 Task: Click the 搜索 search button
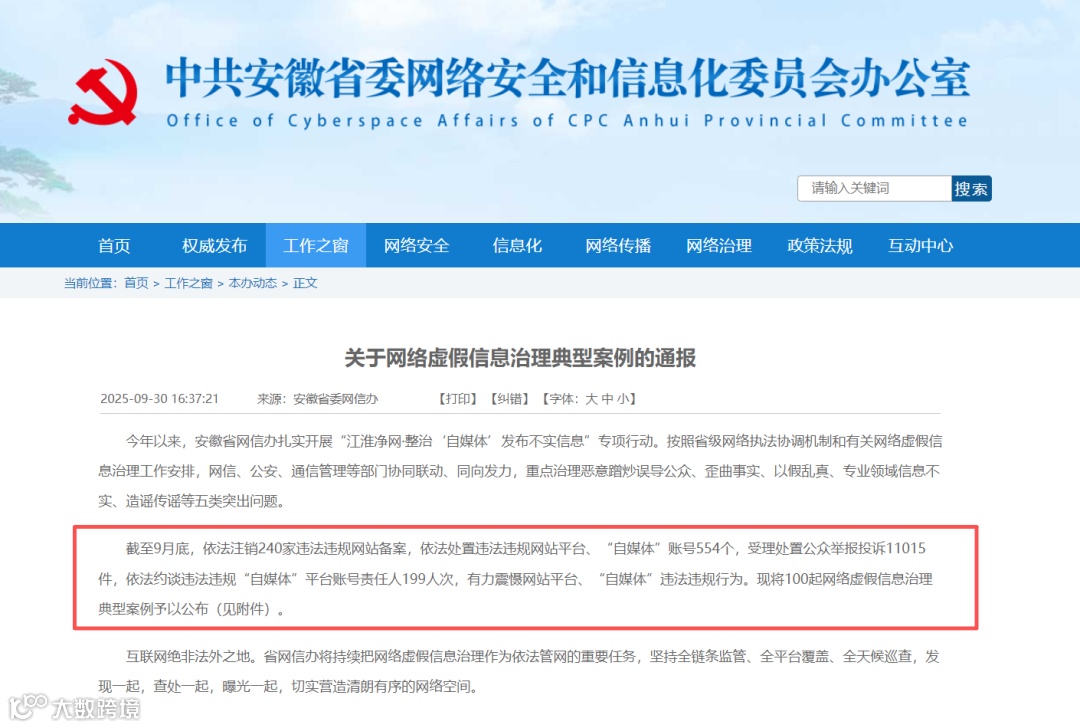click(x=971, y=188)
